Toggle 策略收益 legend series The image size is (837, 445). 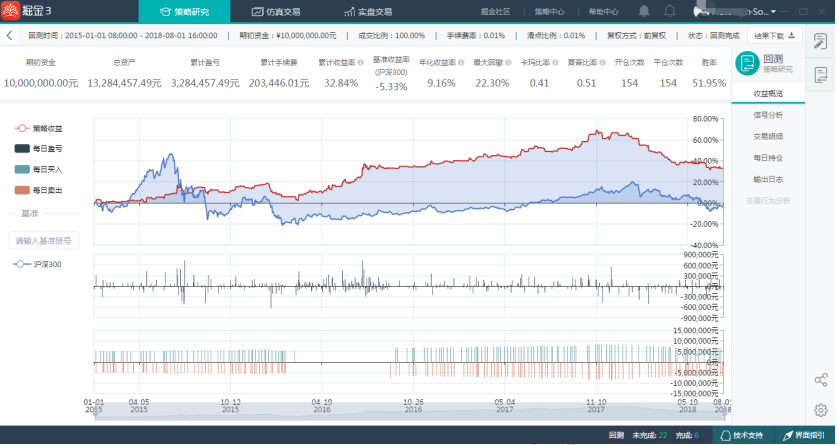38,128
